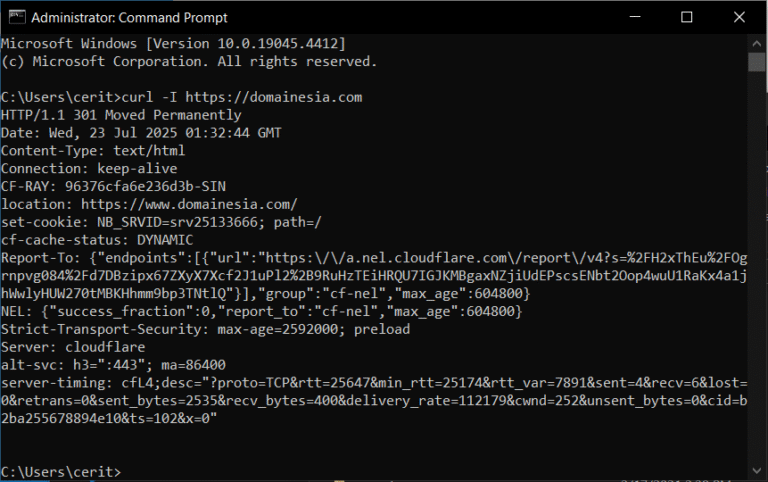This screenshot has width=768, height=482.
Task: Click the empty C:\Users\cerit> prompt at bottom
Action: point(61,471)
